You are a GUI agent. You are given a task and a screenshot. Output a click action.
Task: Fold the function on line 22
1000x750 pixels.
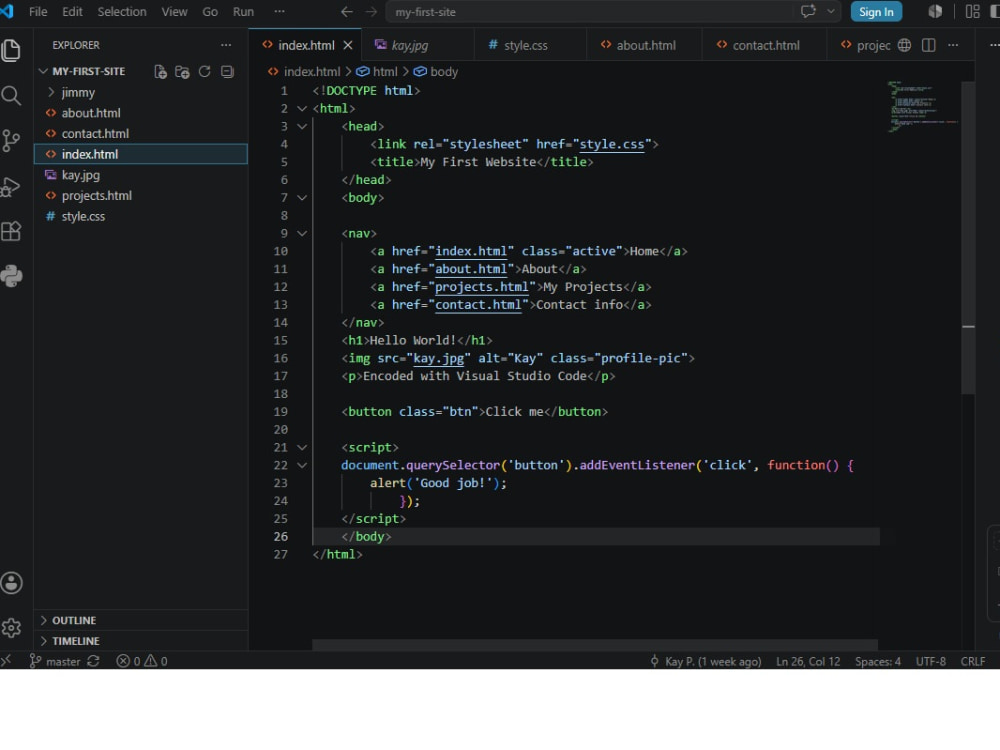302,466
